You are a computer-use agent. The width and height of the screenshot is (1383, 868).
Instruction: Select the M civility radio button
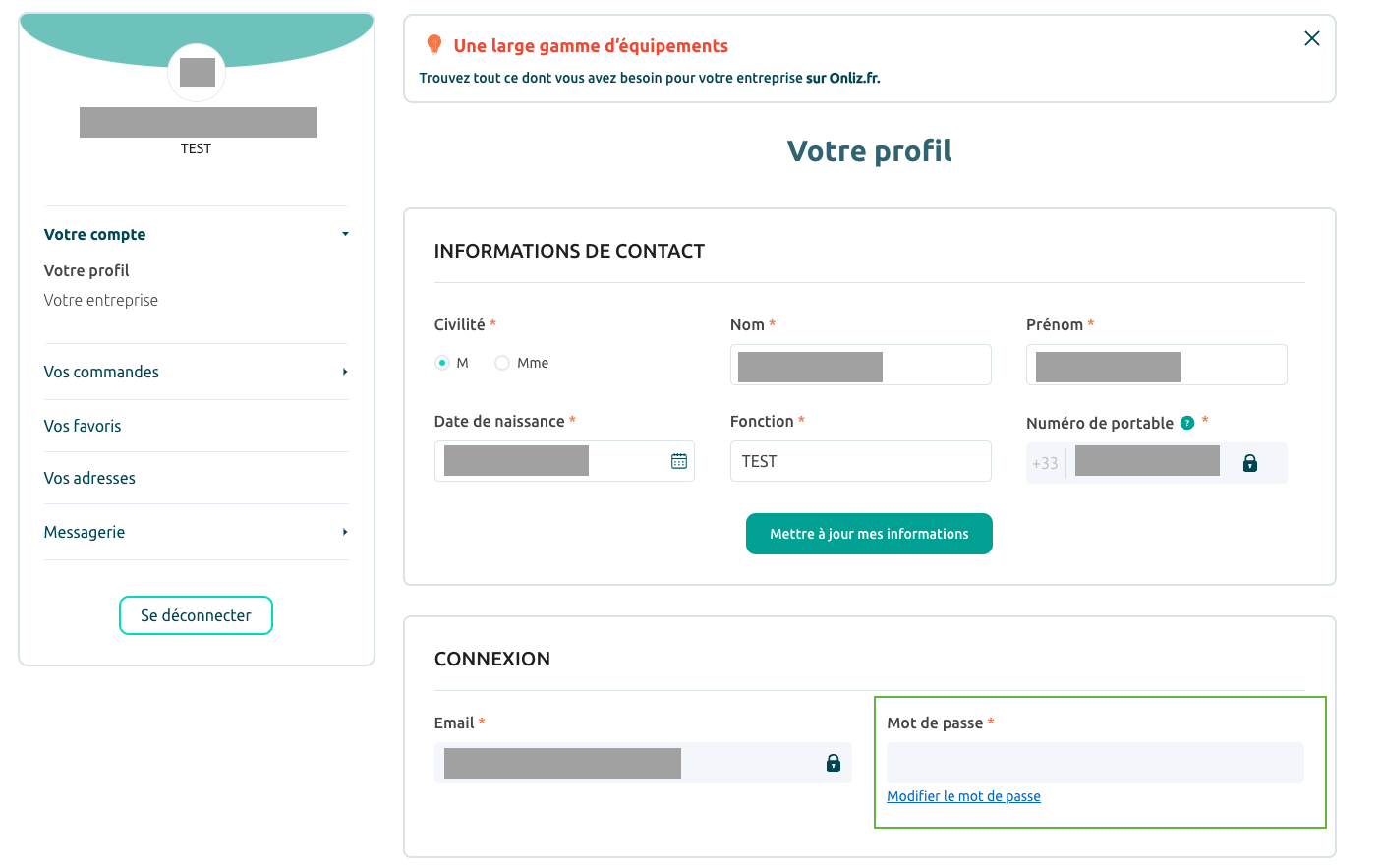click(x=442, y=363)
